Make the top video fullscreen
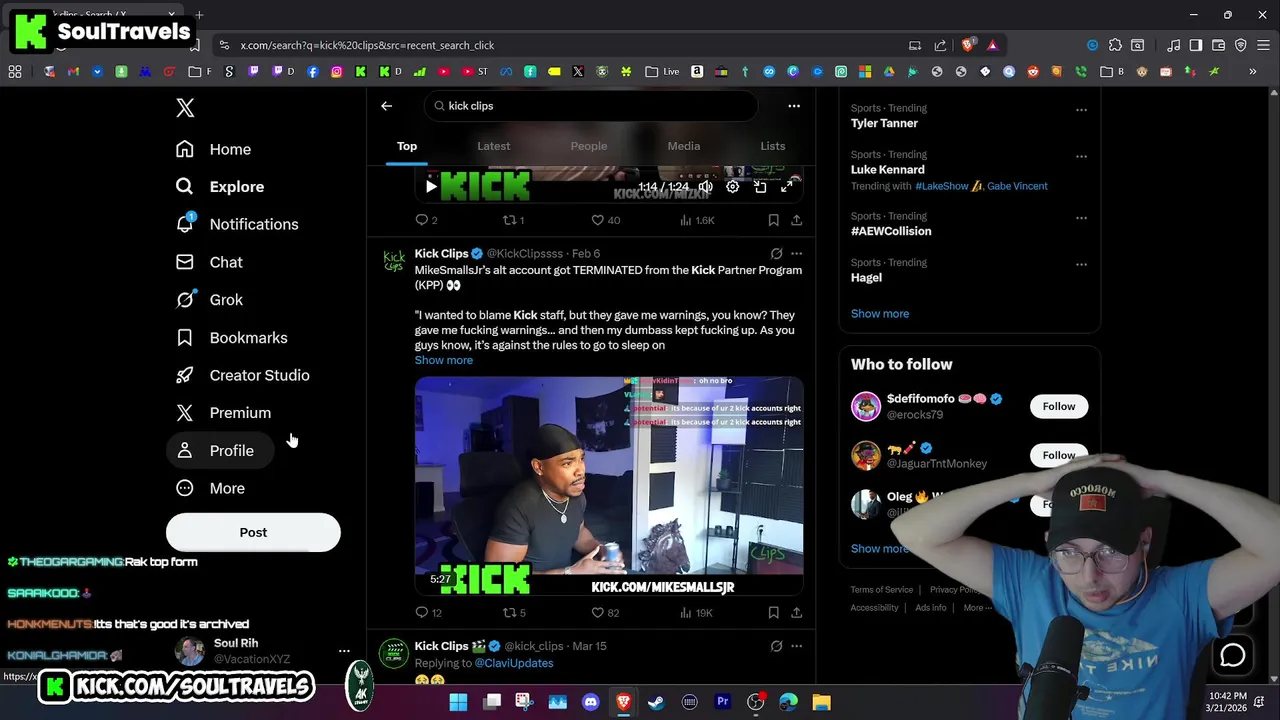 [787, 187]
